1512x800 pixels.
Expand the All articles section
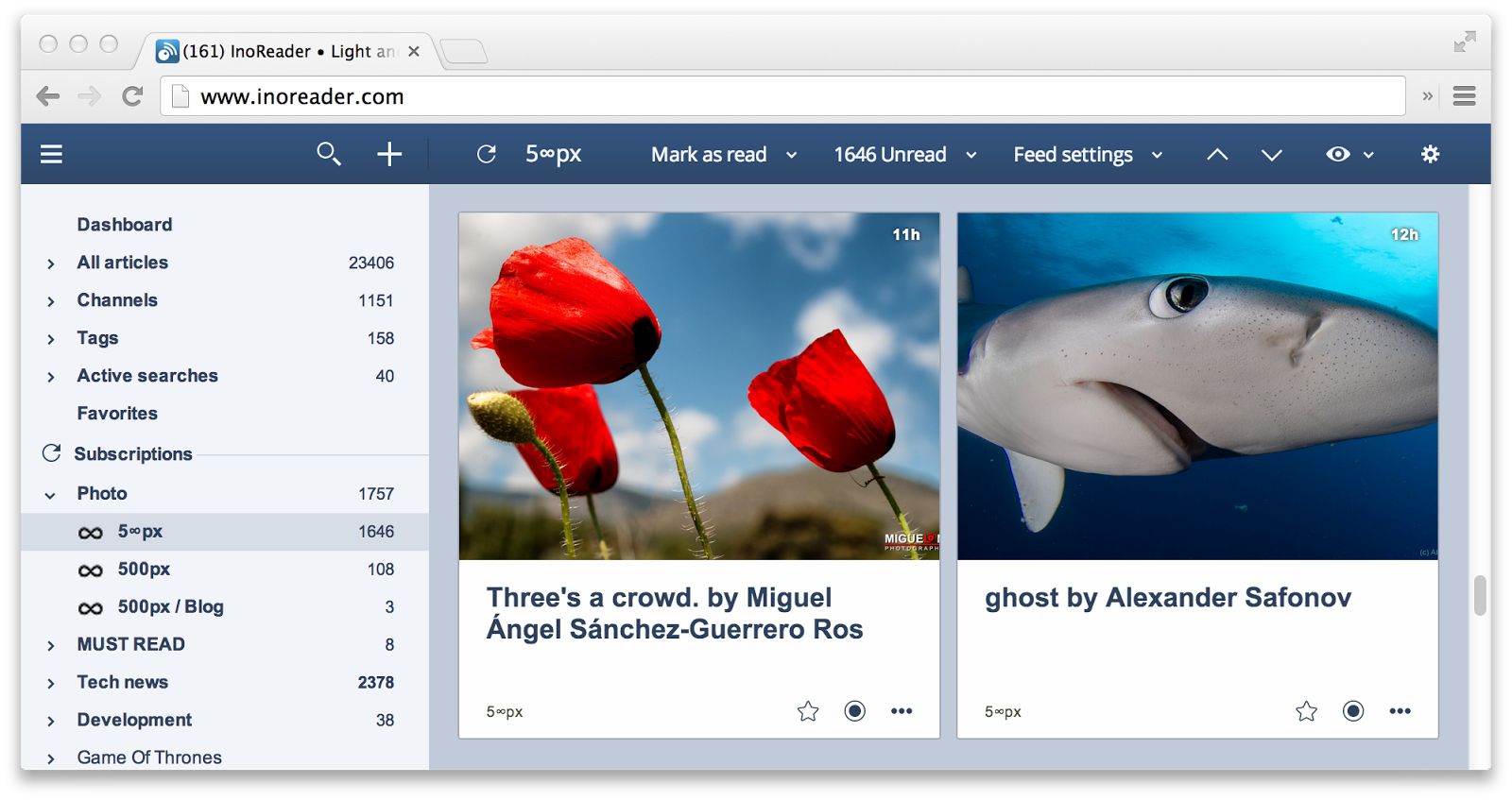tap(51, 264)
